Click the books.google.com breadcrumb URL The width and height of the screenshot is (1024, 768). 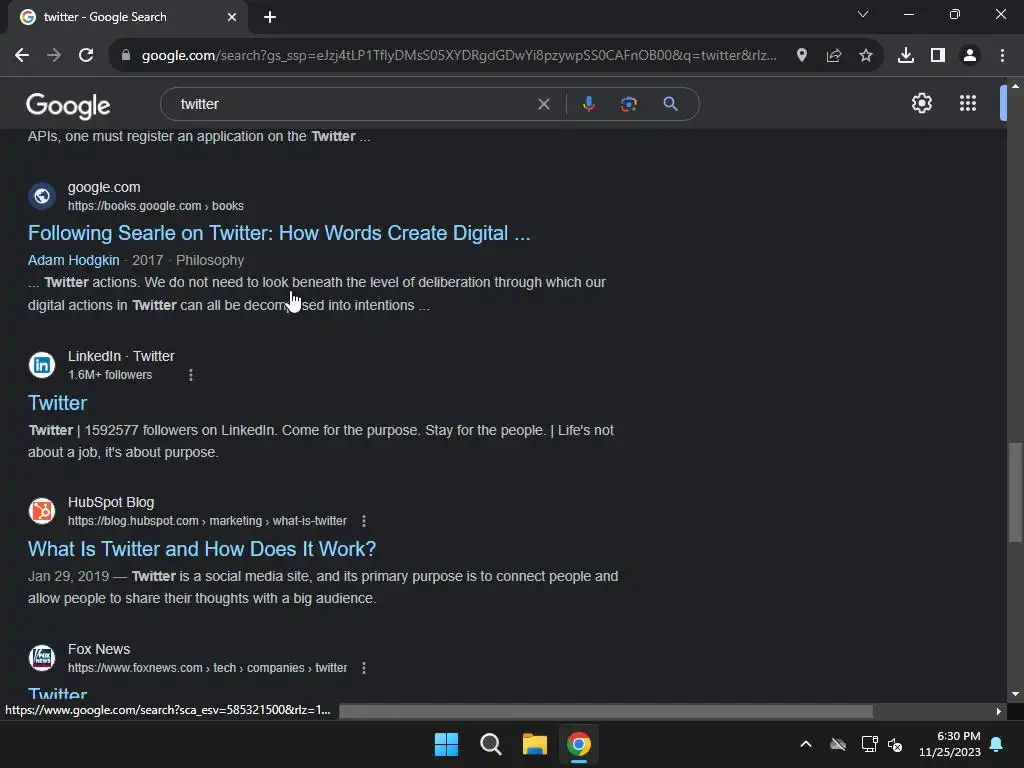pos(155,206)
